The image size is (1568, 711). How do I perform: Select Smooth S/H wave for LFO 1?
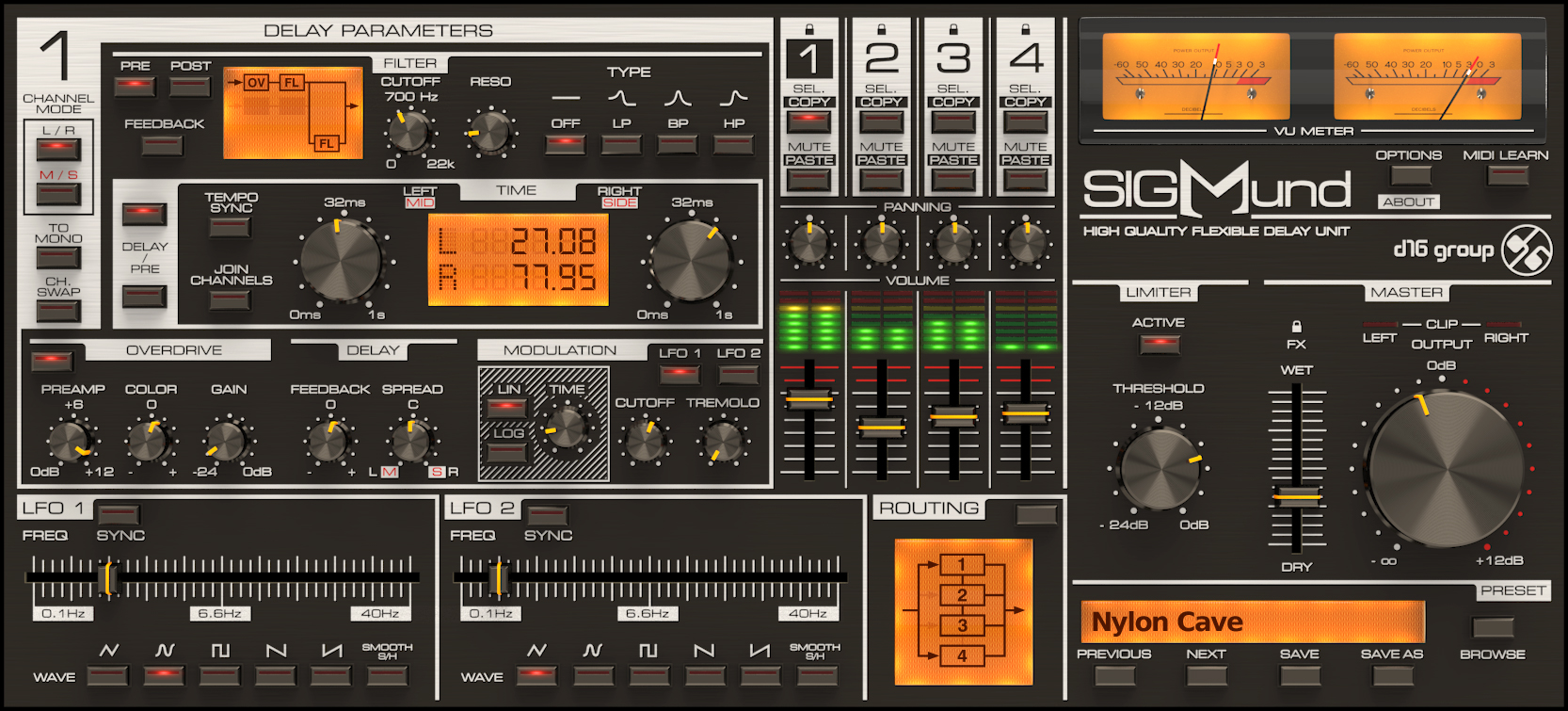coord(387,675)
